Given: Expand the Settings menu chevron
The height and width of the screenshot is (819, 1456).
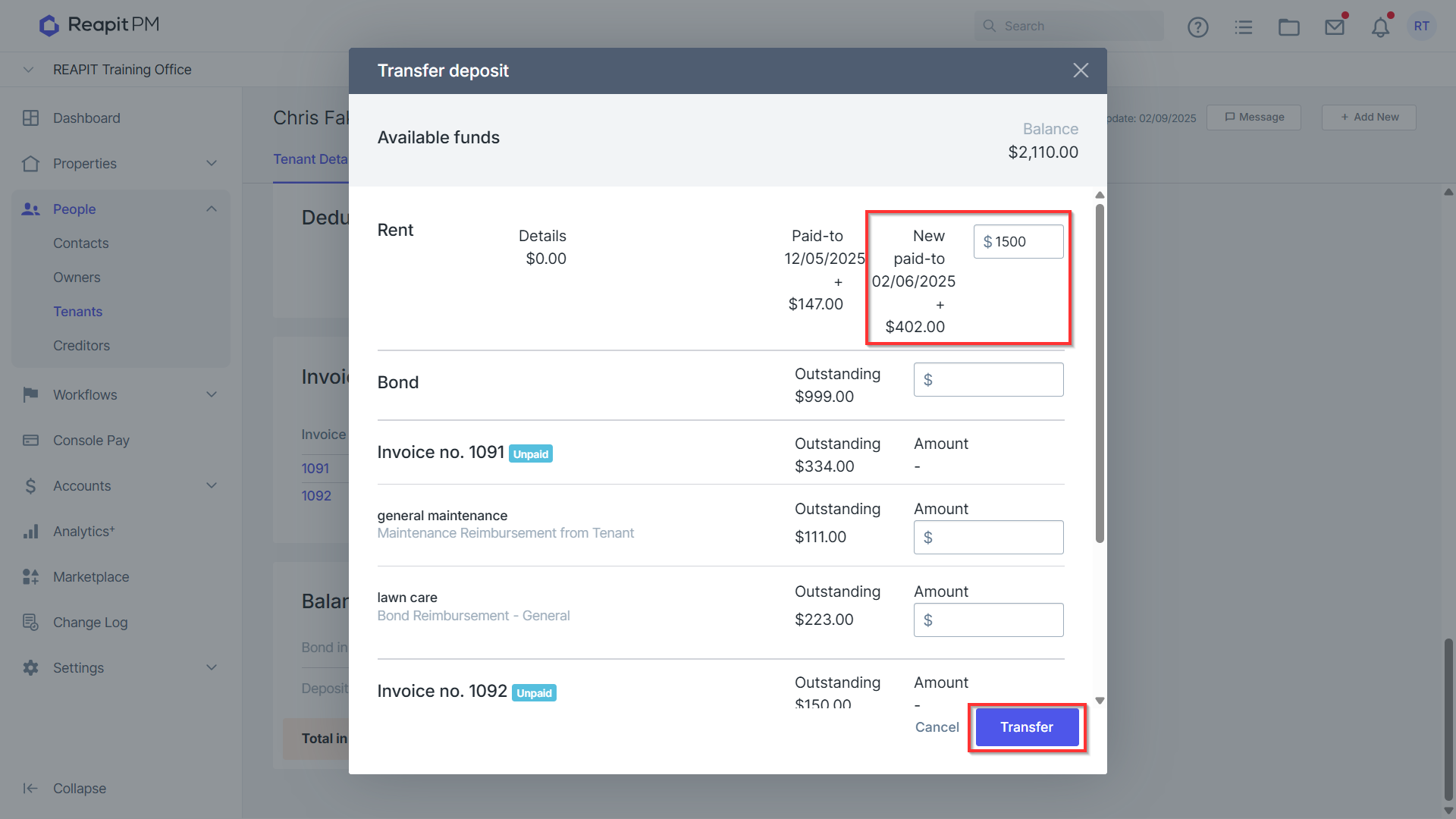Looking at the screenshot, I should [212, 668].
